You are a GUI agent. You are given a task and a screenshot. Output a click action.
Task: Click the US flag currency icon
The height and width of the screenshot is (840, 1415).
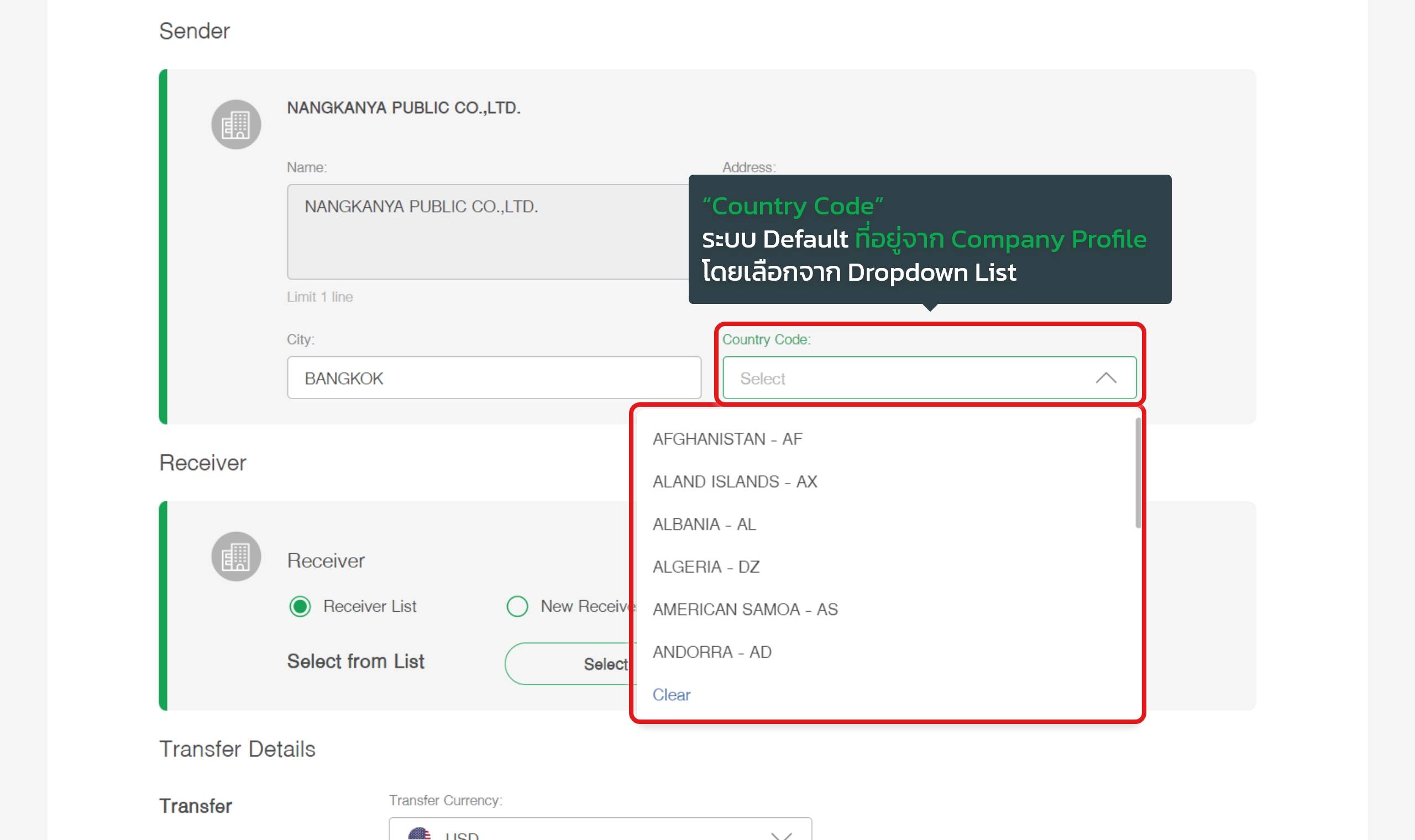(x=420, y=834)
